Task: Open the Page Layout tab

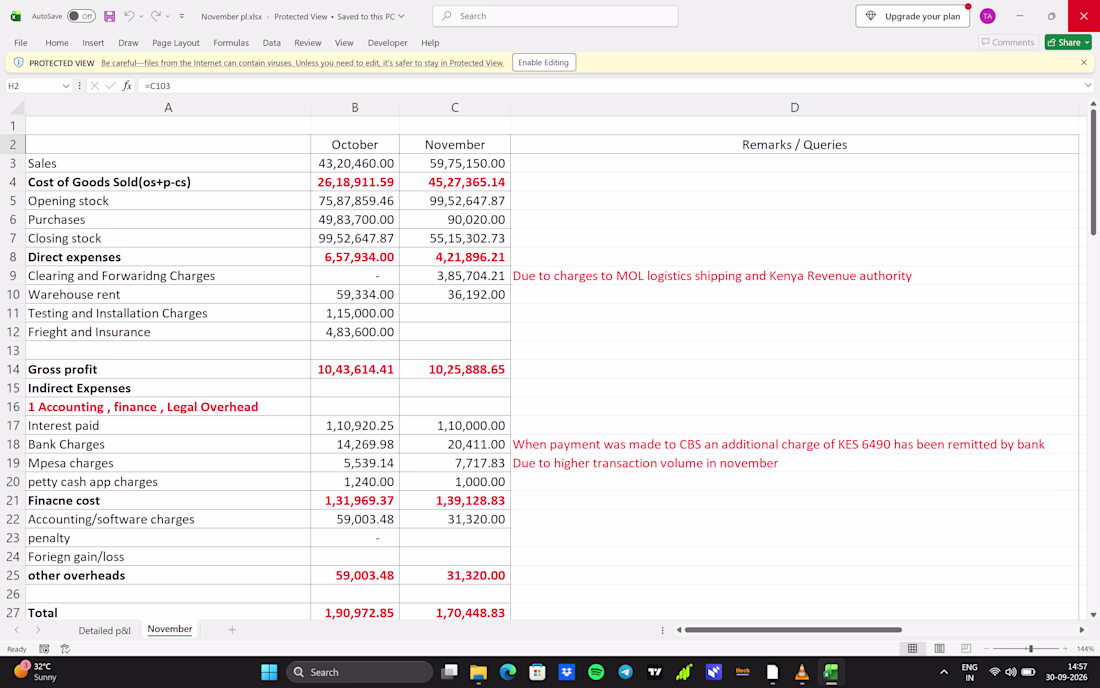Action: [x=176, y=43]
